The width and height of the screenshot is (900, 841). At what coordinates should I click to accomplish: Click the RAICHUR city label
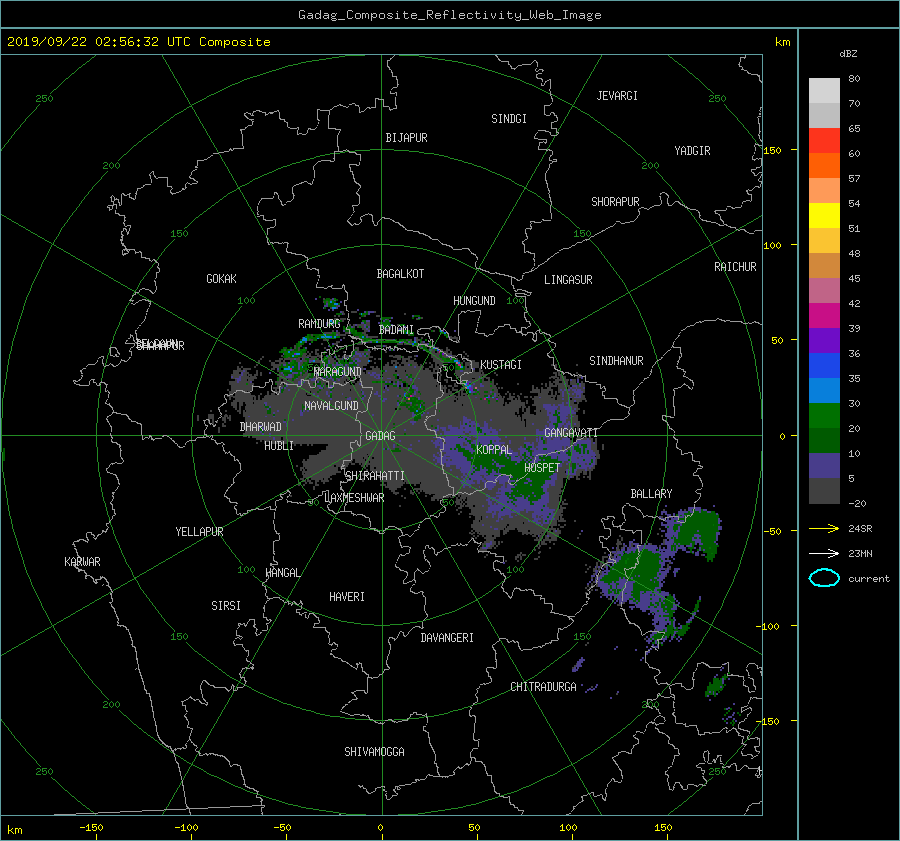pos(735,267)
